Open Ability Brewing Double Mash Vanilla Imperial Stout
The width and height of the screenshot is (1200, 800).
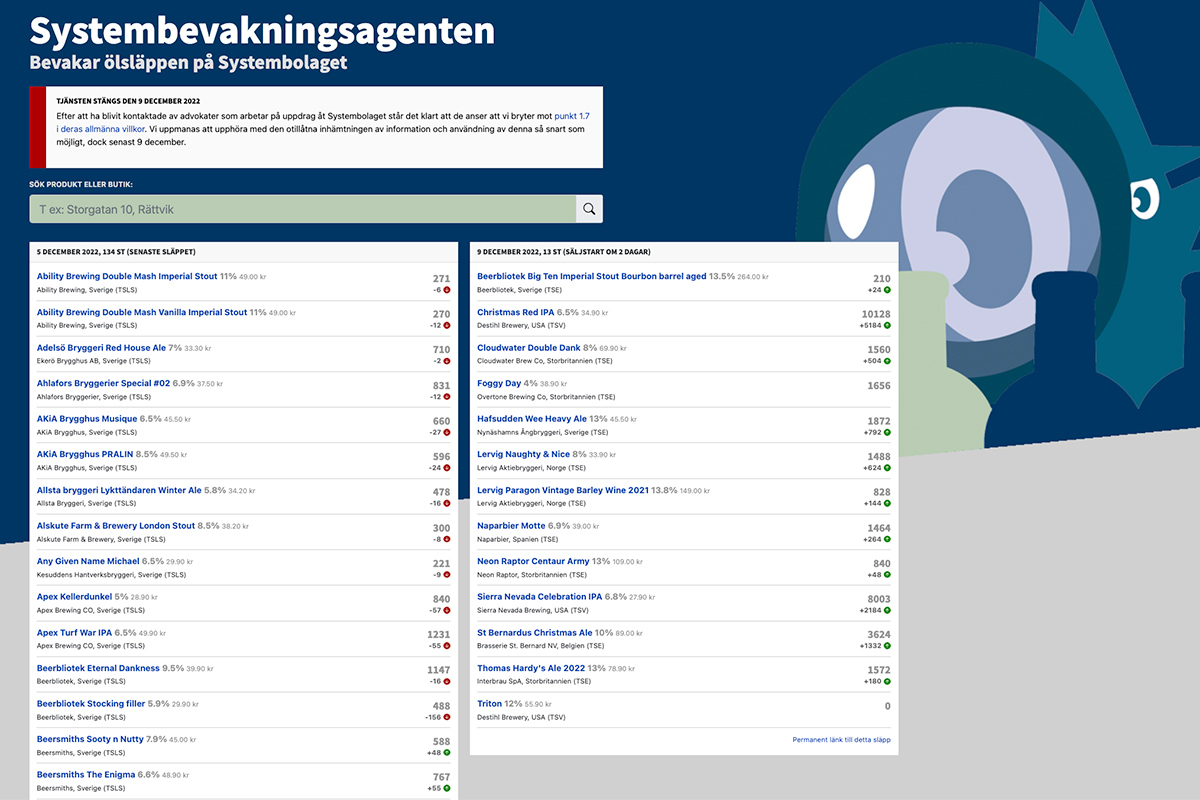142,313
